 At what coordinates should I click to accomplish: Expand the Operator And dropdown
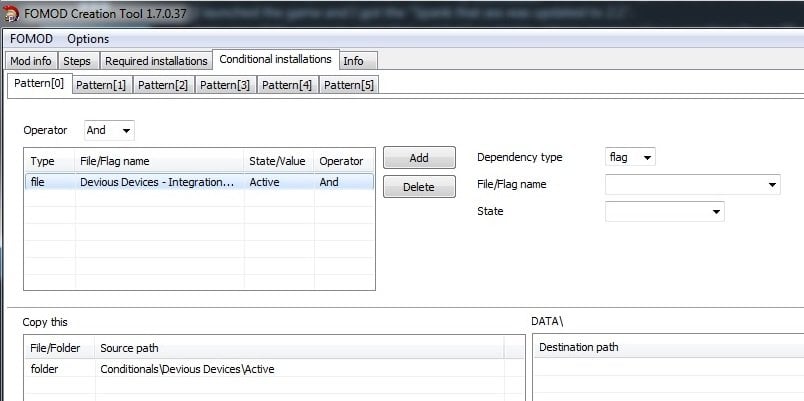[109, 130]
